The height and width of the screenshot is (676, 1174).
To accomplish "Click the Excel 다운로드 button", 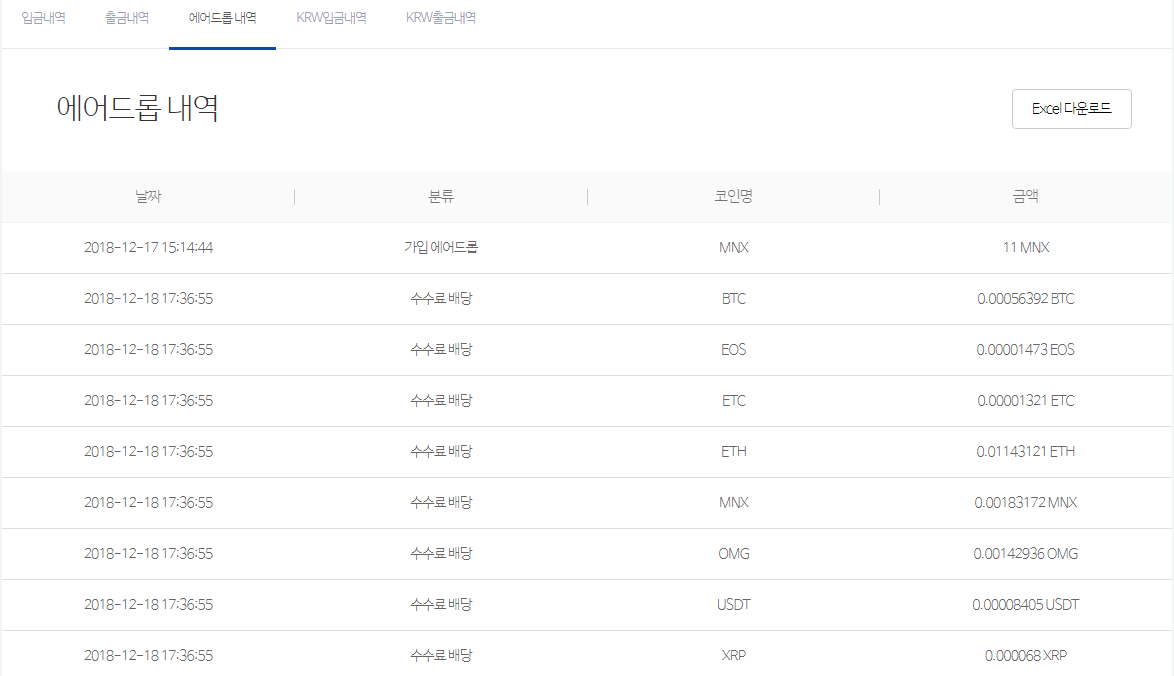I will [1071, 109].
